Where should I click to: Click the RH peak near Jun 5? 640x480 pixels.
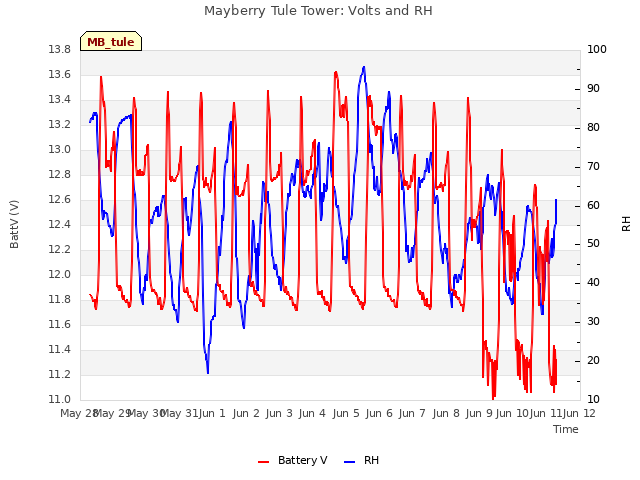pos(364,67)
